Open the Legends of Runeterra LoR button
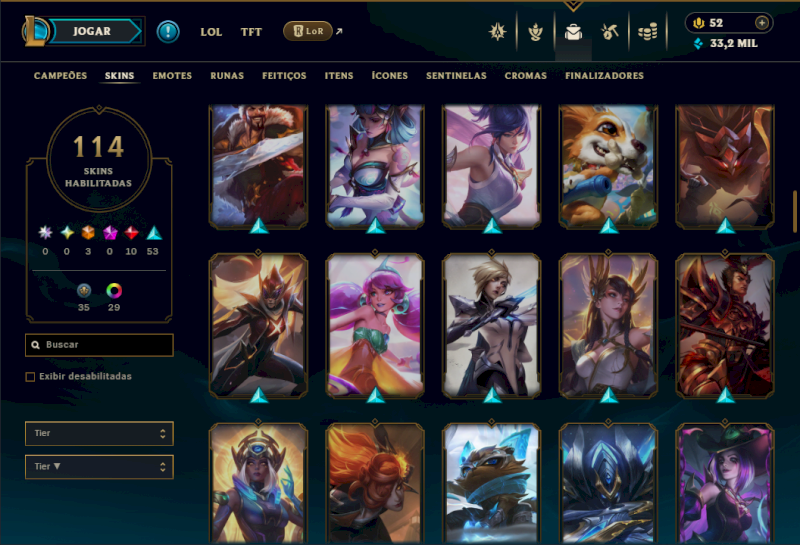 [x=308, y=31]
